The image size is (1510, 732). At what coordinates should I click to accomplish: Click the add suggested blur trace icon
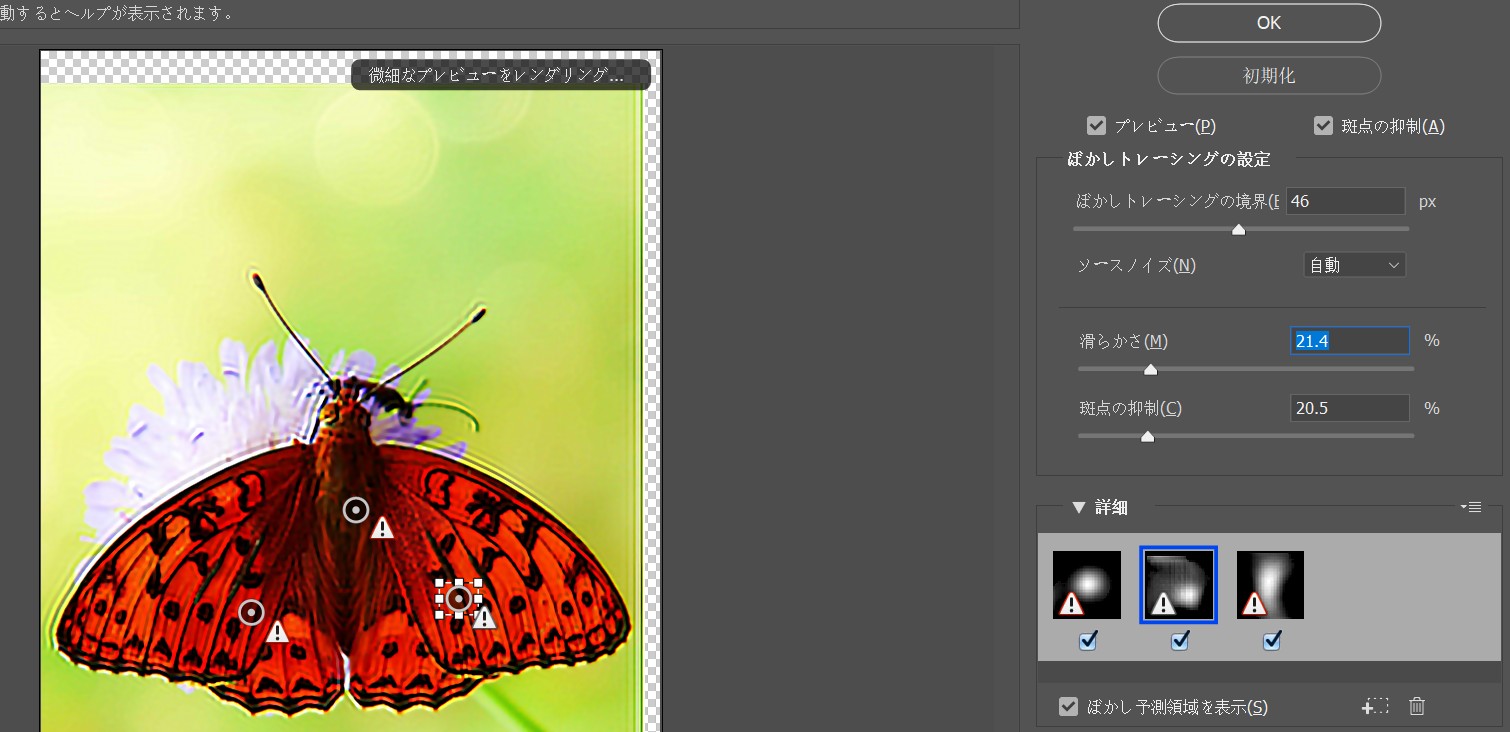point(1376,706)
